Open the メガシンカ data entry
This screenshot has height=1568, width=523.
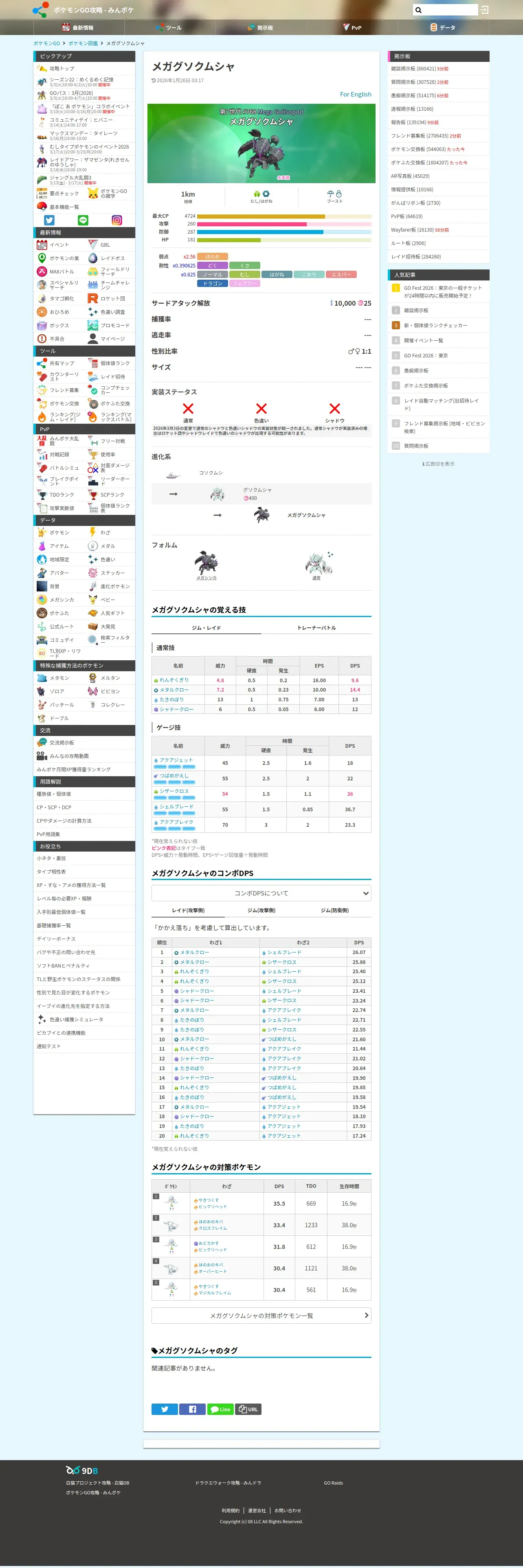click(x=58, y=600)
